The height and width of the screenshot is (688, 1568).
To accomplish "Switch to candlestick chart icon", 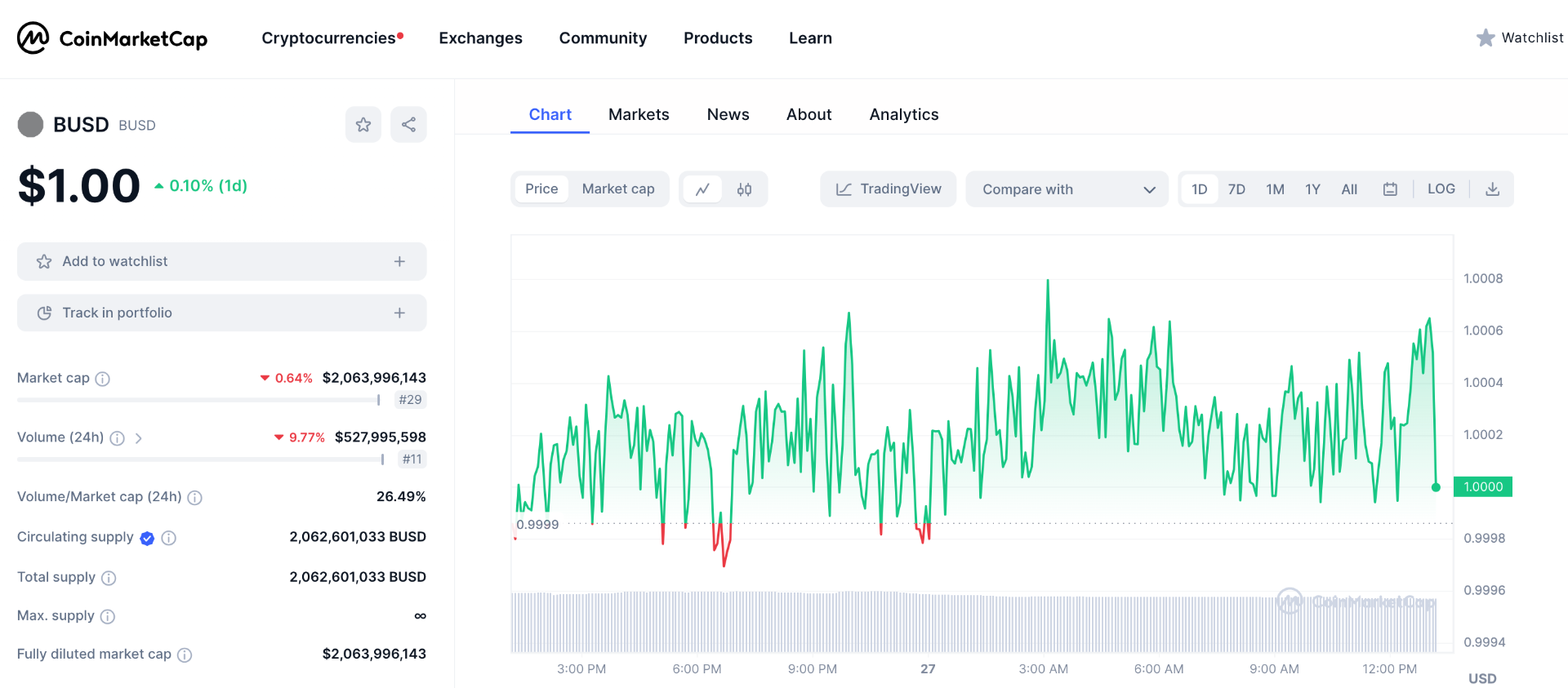I will [x=744, y=189].
